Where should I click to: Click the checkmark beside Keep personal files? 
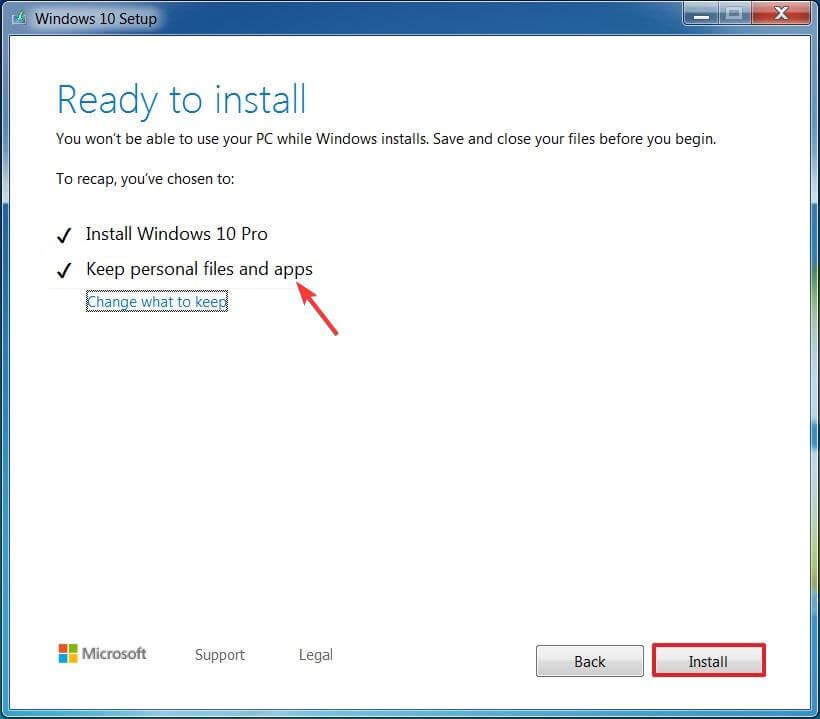64,270
